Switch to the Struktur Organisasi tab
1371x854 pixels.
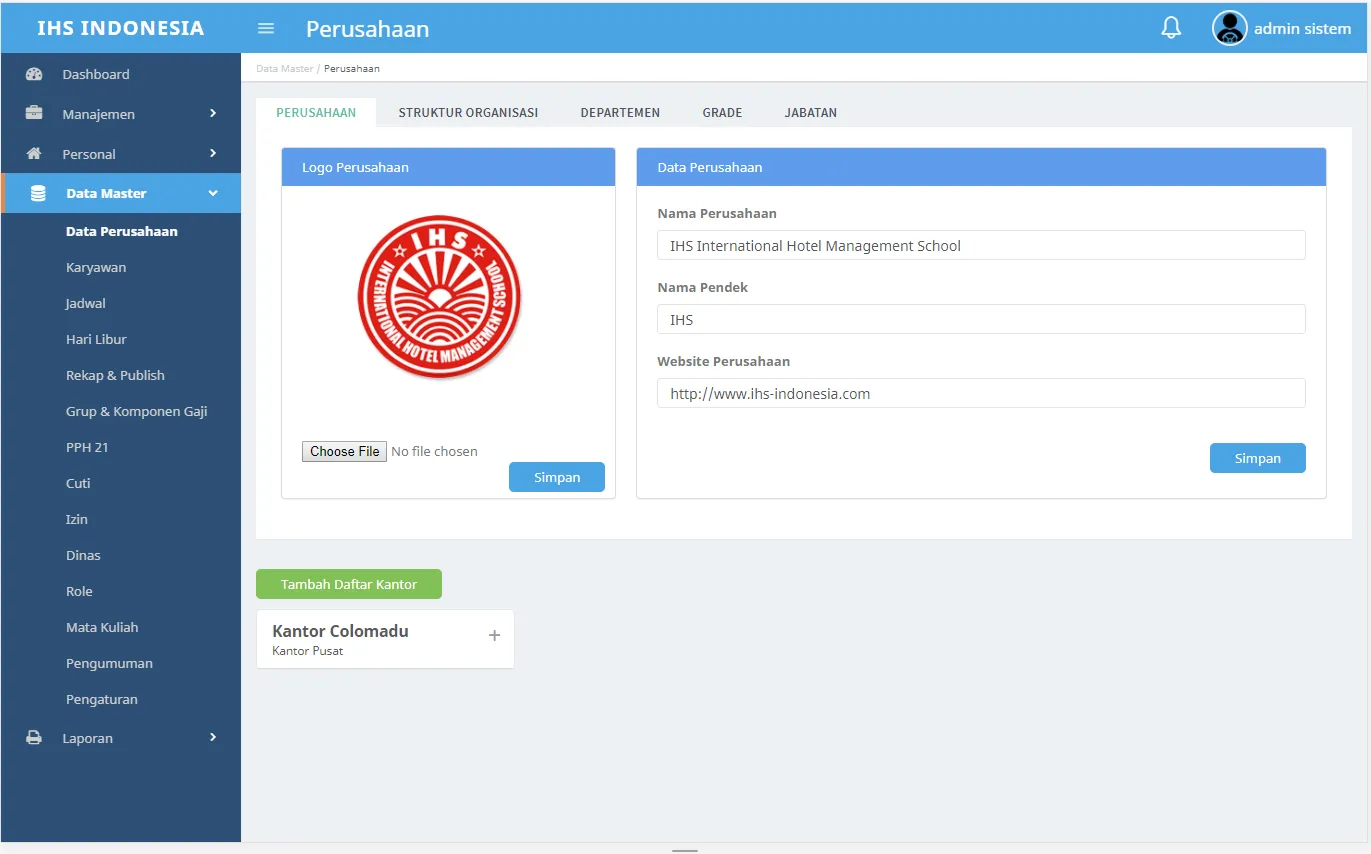(468, 113)
